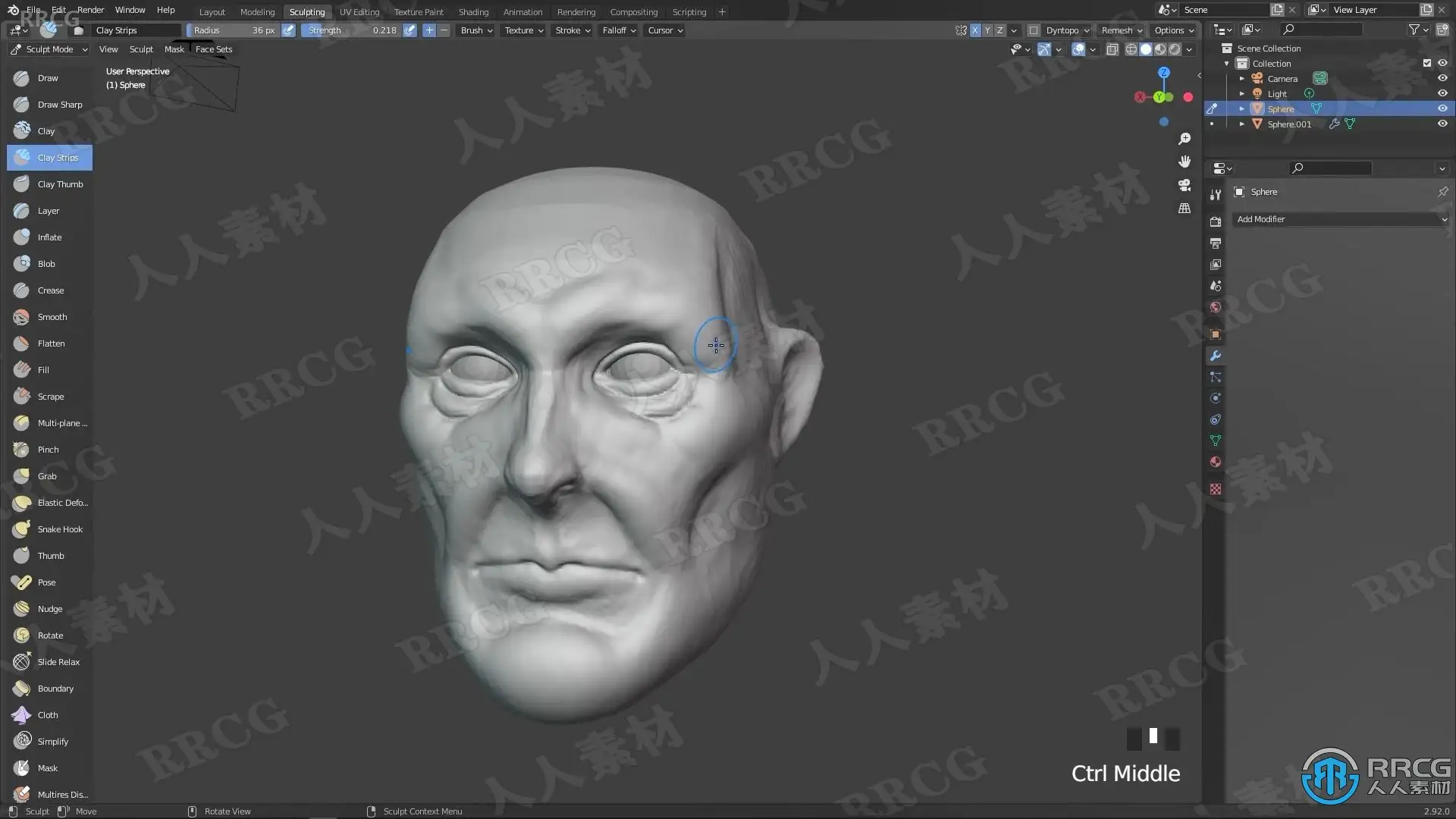
Task: Toggle camera view viewport icon
Action: pyautogui.click(x=1185, y=185)
